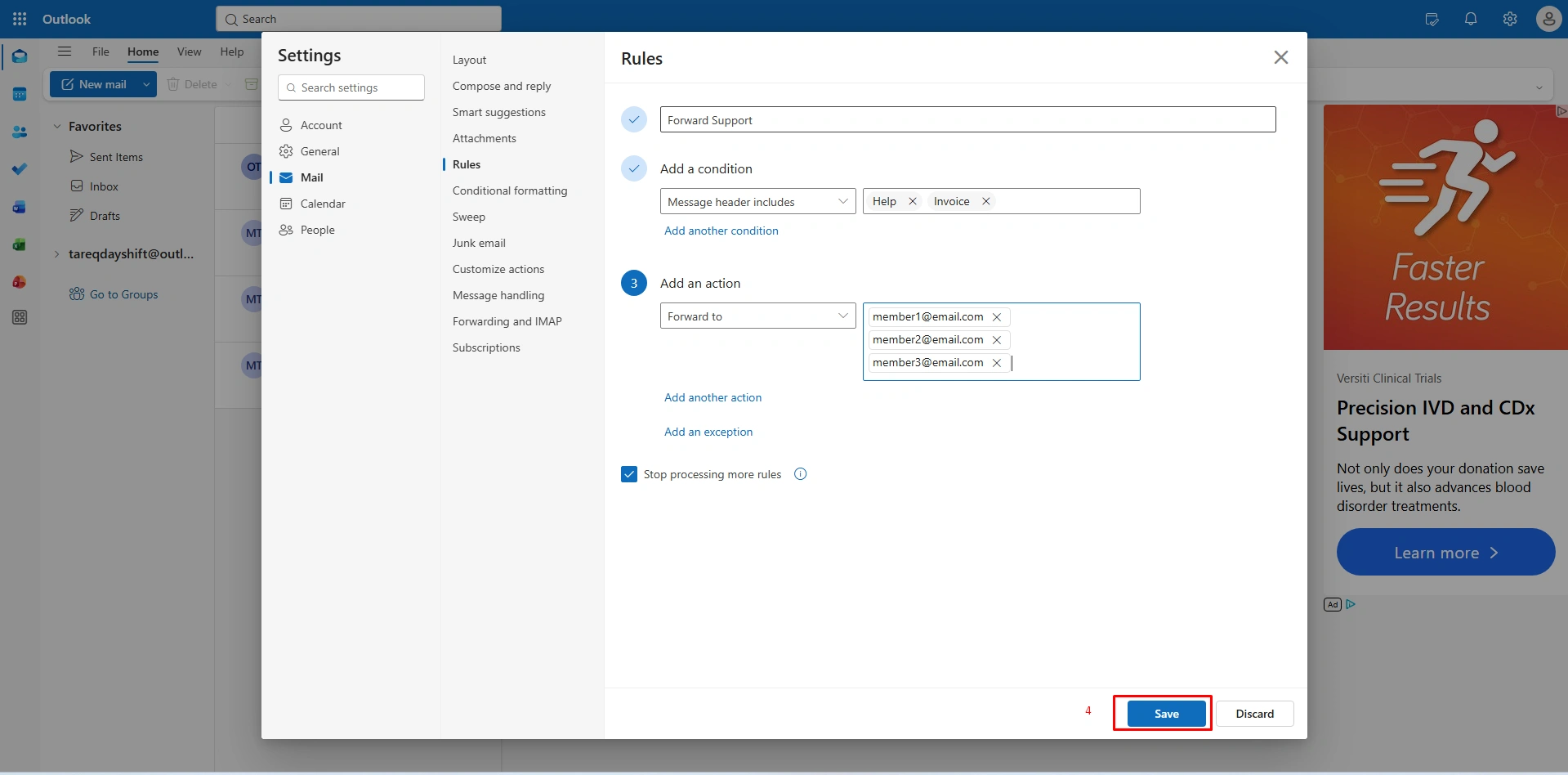The height and width of the screenshot is (775, 1568).
Task: Remove member1@email.com from forward list
Action: [997, 317]
